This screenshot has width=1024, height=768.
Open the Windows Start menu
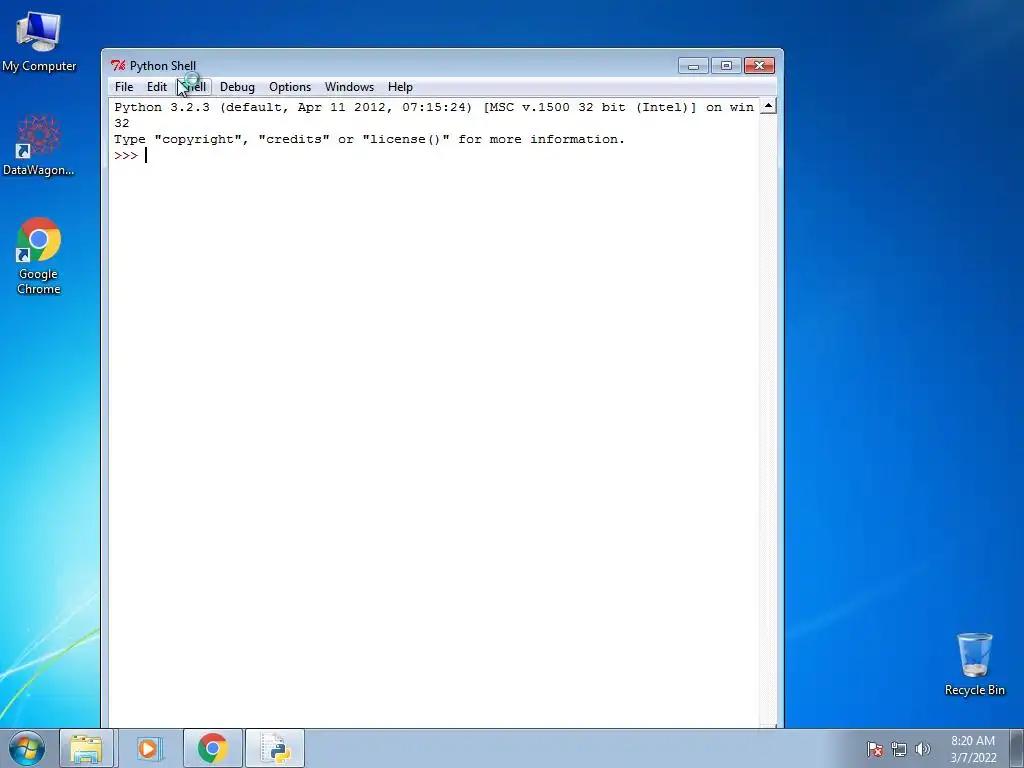27,748
